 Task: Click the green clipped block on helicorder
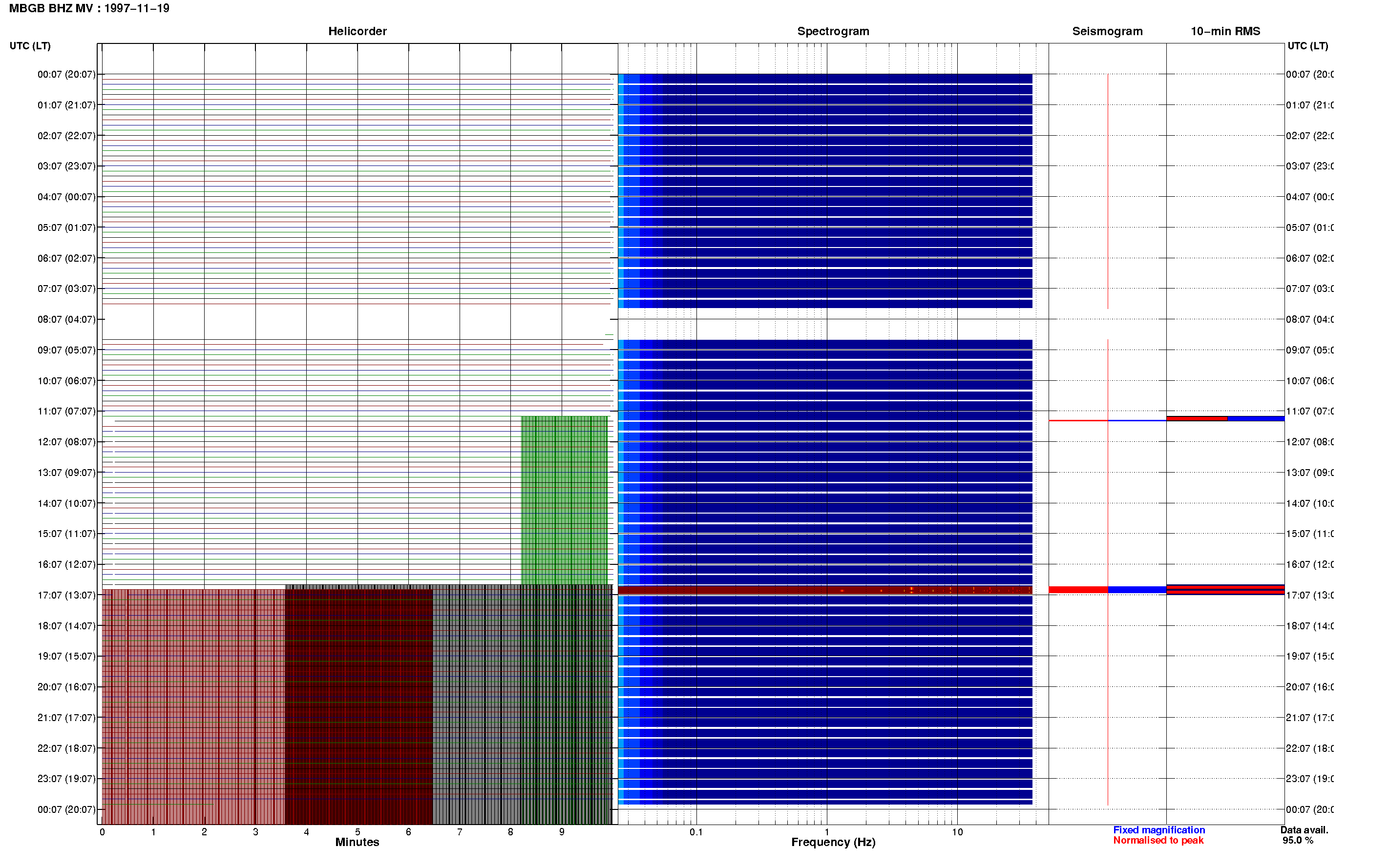click(x=564, y=500)
